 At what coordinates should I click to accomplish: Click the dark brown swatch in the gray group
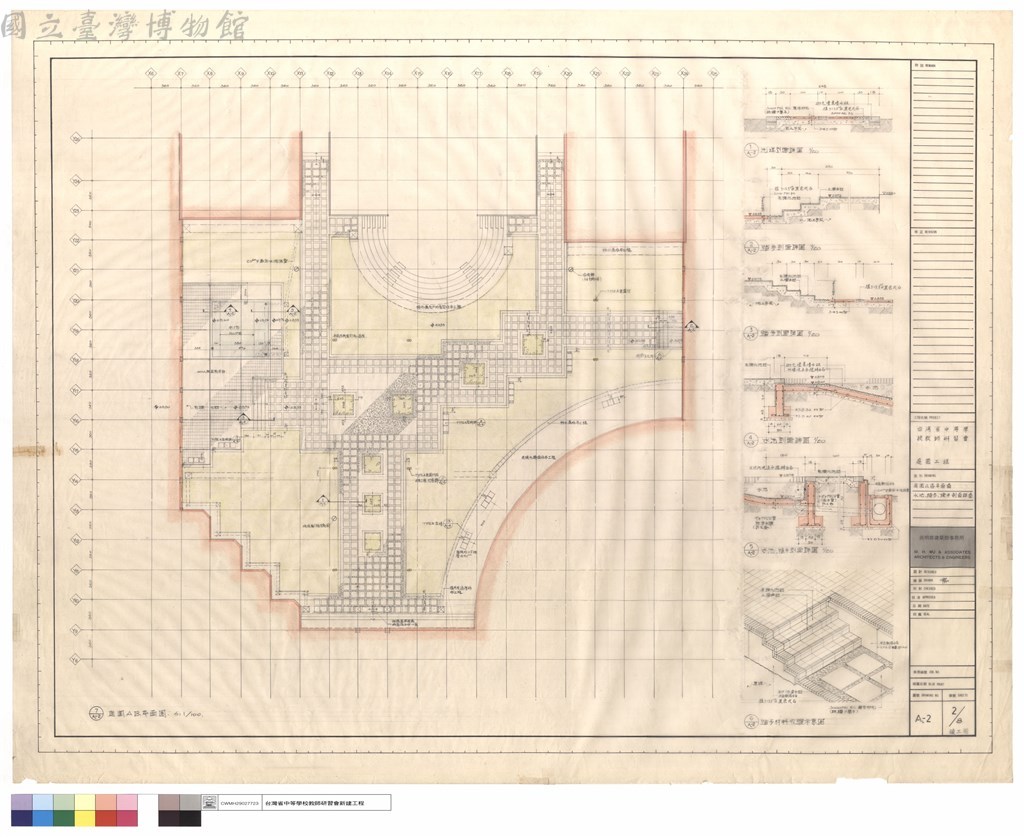pos(168,818)
